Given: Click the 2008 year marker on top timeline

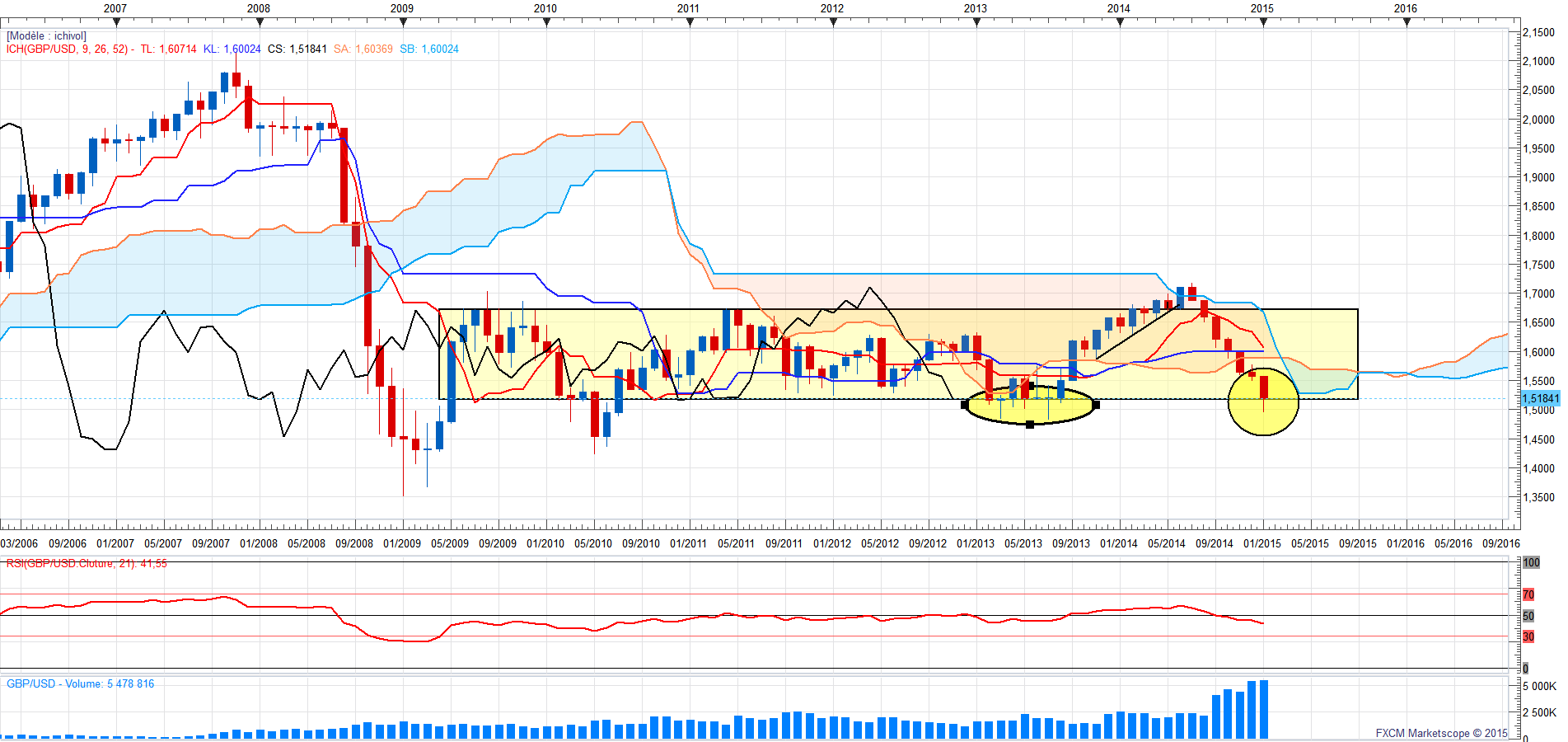Looking at the screenshot, I should point(259,8).
